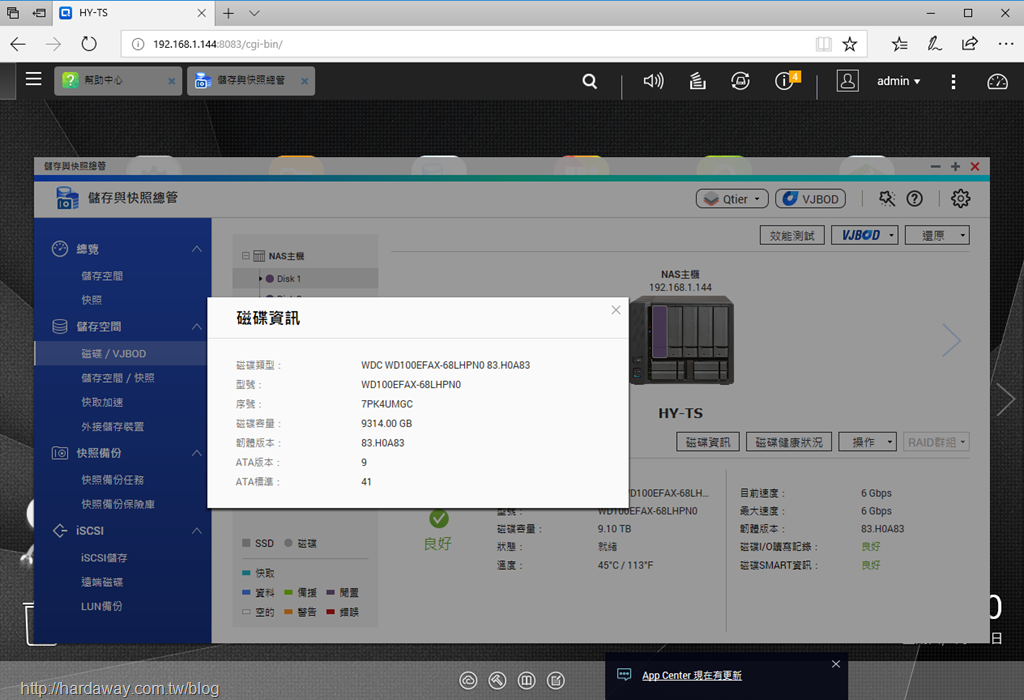
Task: Open the admin account dropdown
Action: (899, 81)
